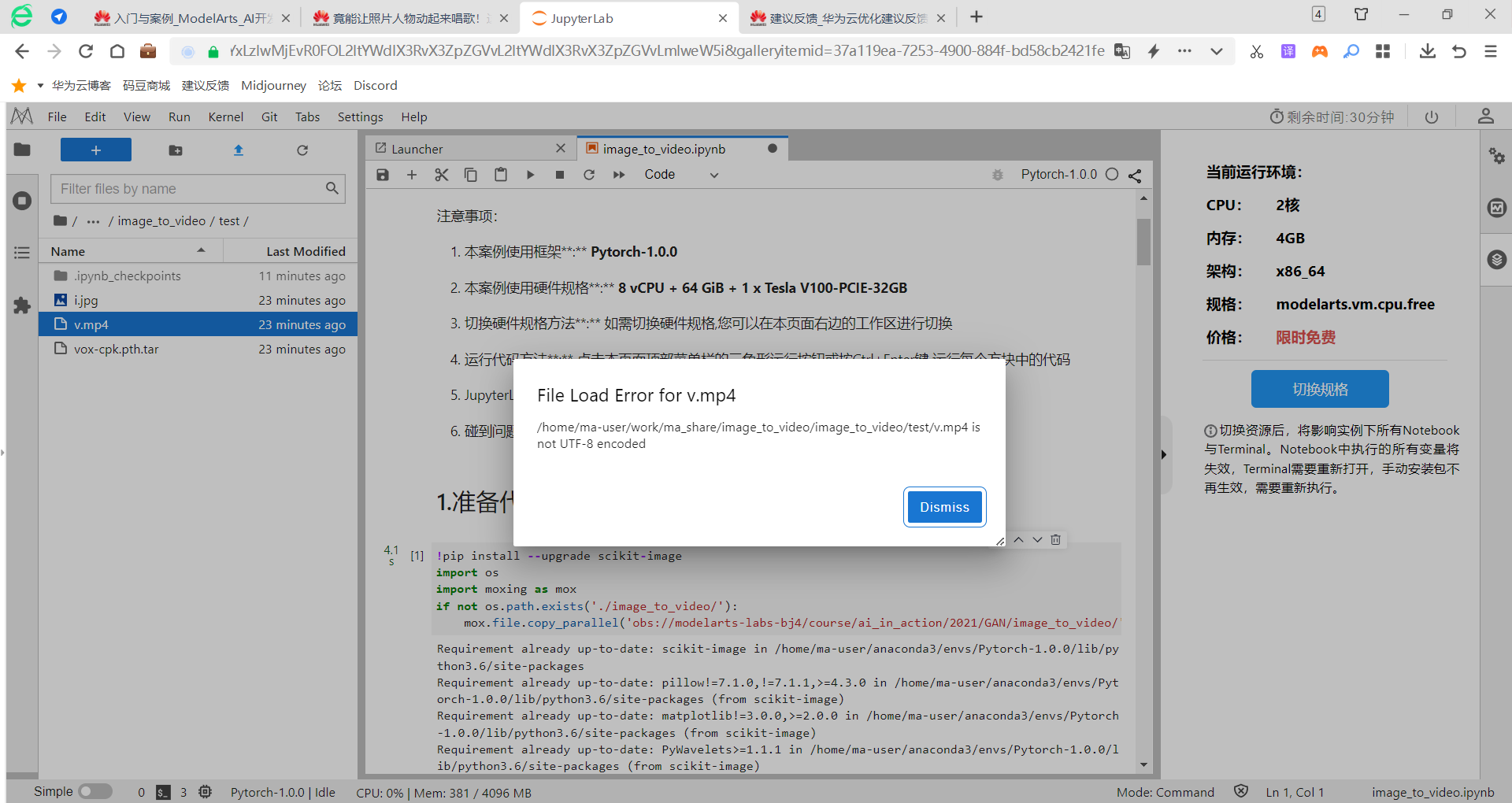
Task: Open the View menu
Action: point(137,117)
